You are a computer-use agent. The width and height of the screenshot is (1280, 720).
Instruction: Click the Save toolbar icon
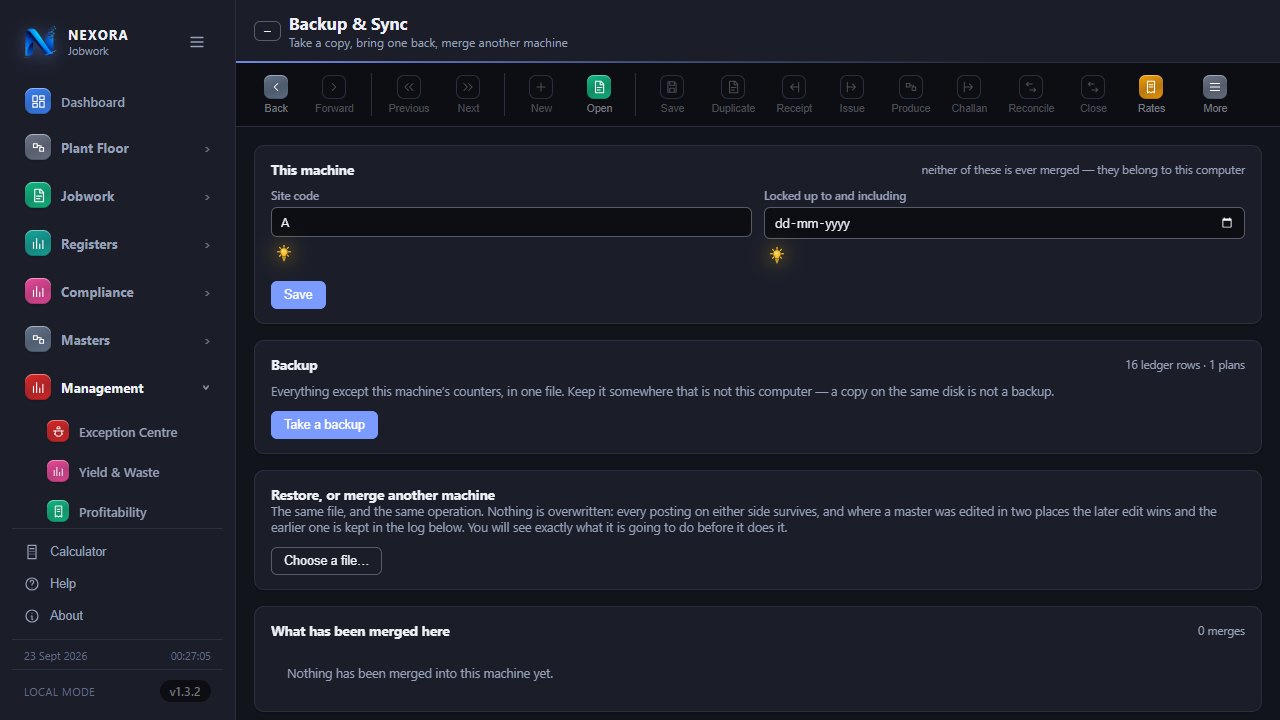click(672, 87)
